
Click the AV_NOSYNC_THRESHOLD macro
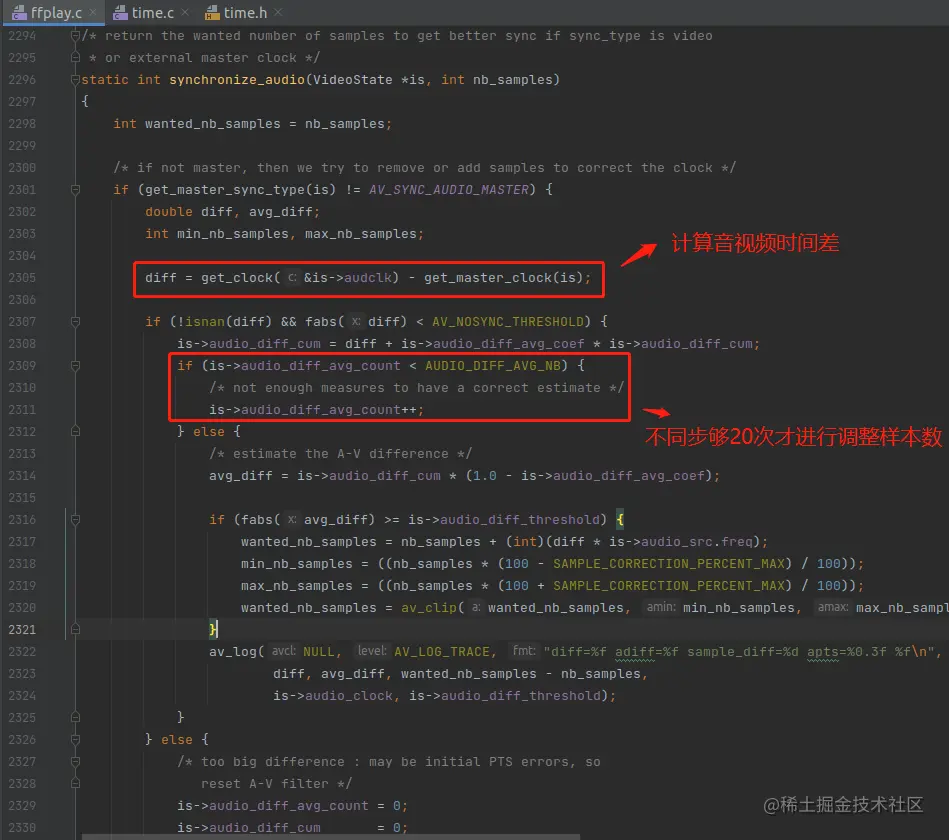(x=508, y=321)
